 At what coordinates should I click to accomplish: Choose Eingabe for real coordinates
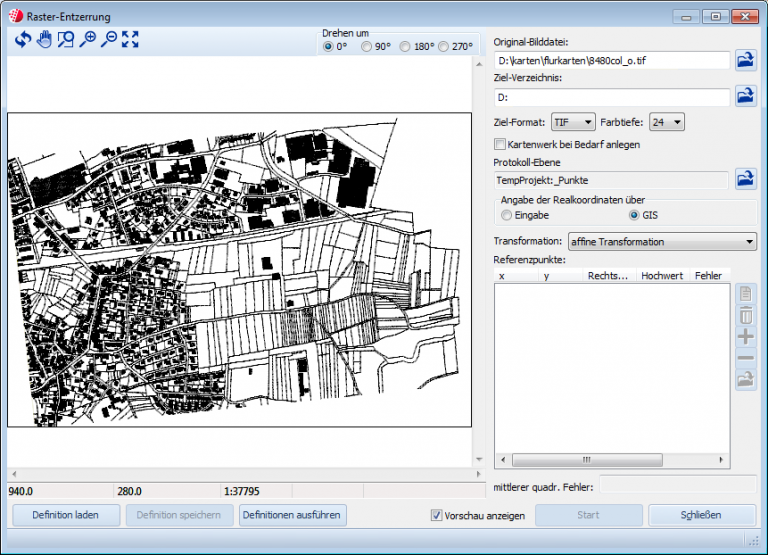coord(506,215)
